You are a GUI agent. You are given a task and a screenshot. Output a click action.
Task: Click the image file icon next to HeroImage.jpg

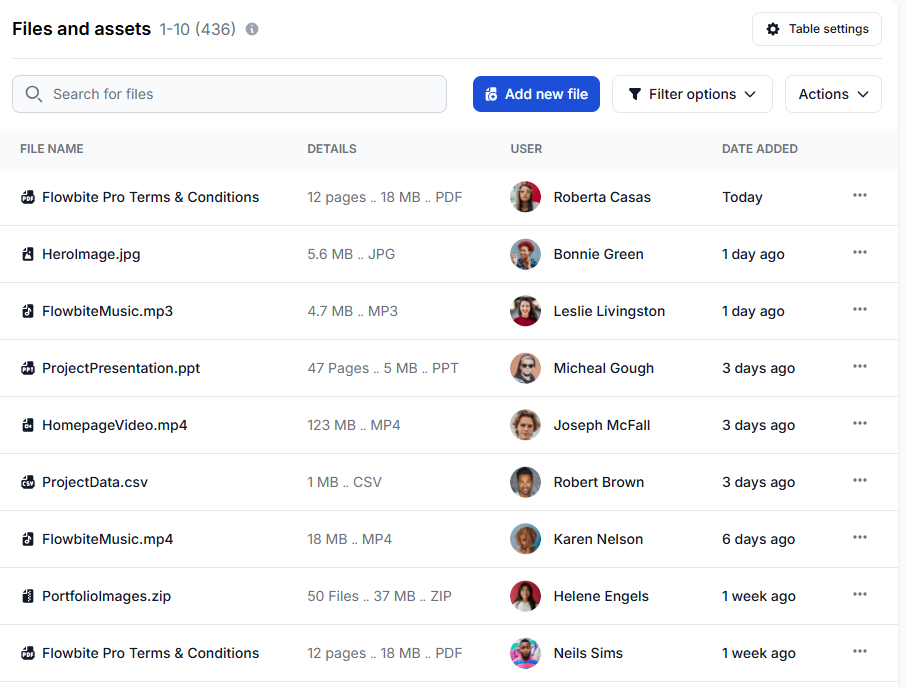point(28,254)
